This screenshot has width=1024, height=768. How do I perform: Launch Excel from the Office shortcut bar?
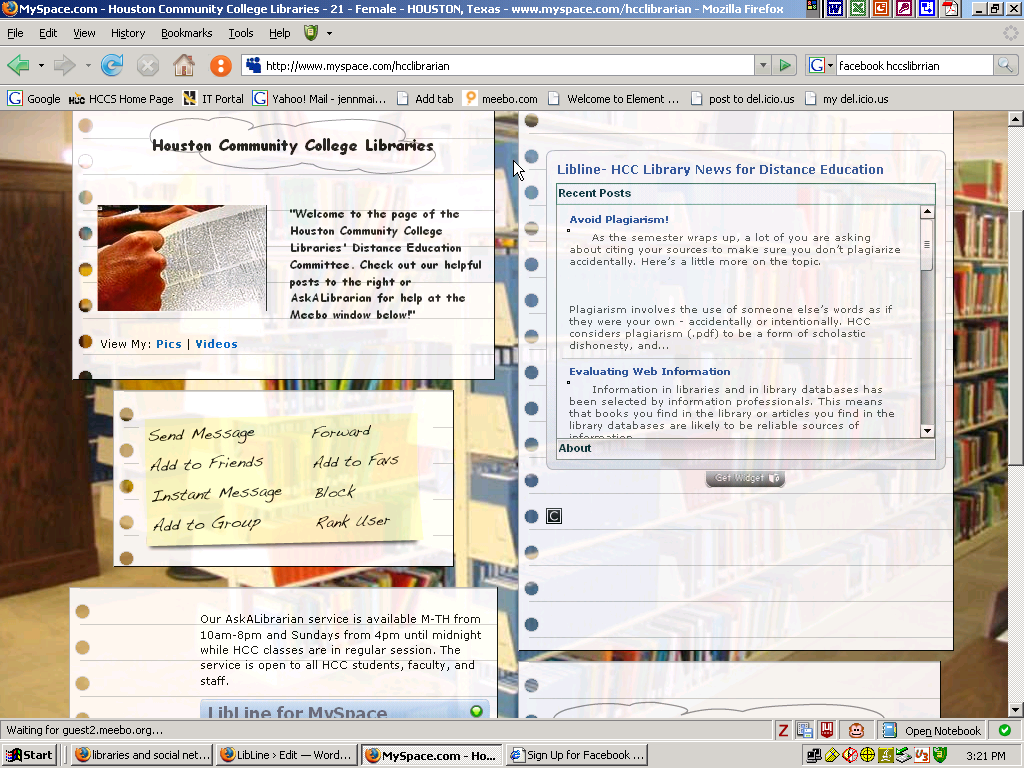tap(858, 8)
